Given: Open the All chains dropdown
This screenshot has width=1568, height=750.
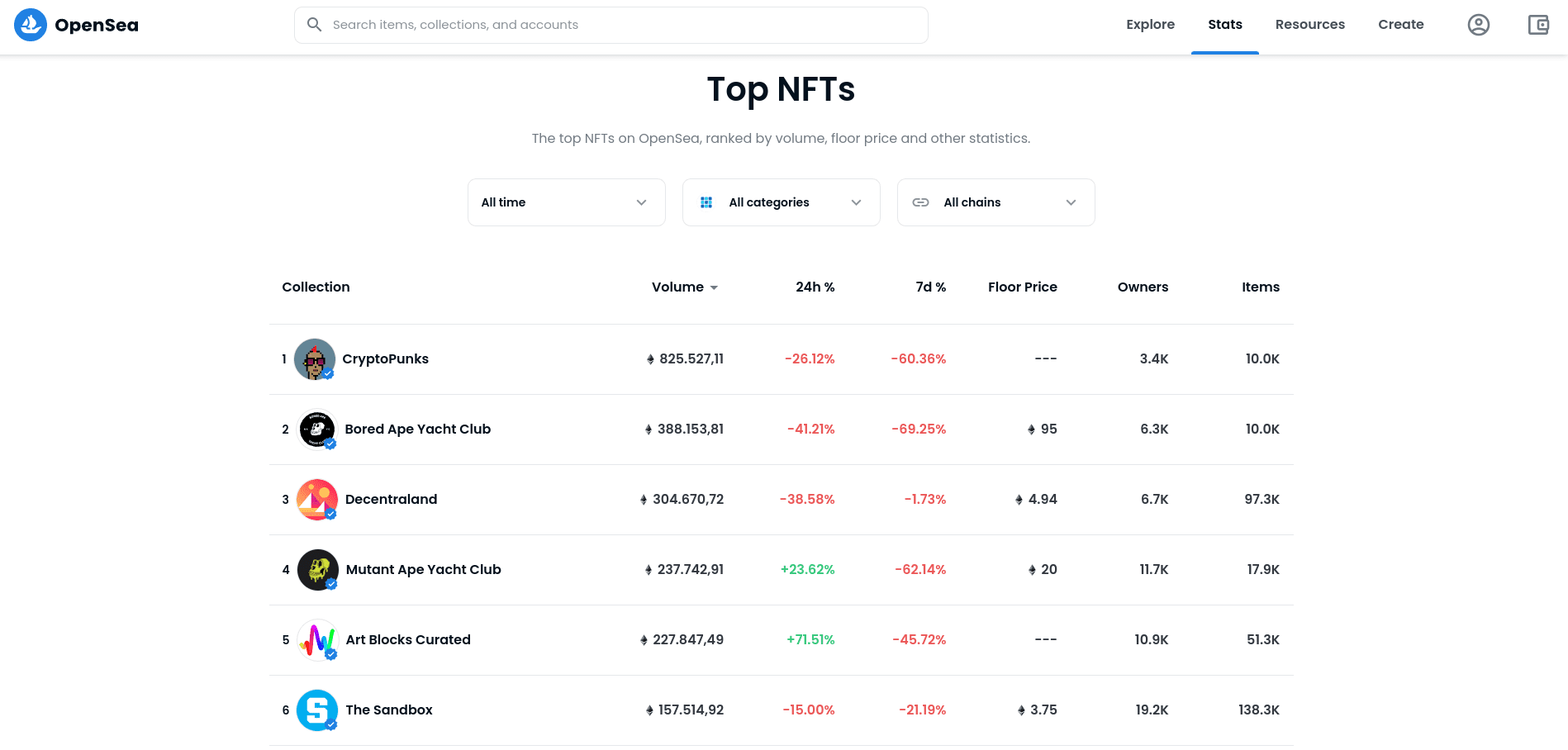Looking at the screenshot, I should [996, 202].
